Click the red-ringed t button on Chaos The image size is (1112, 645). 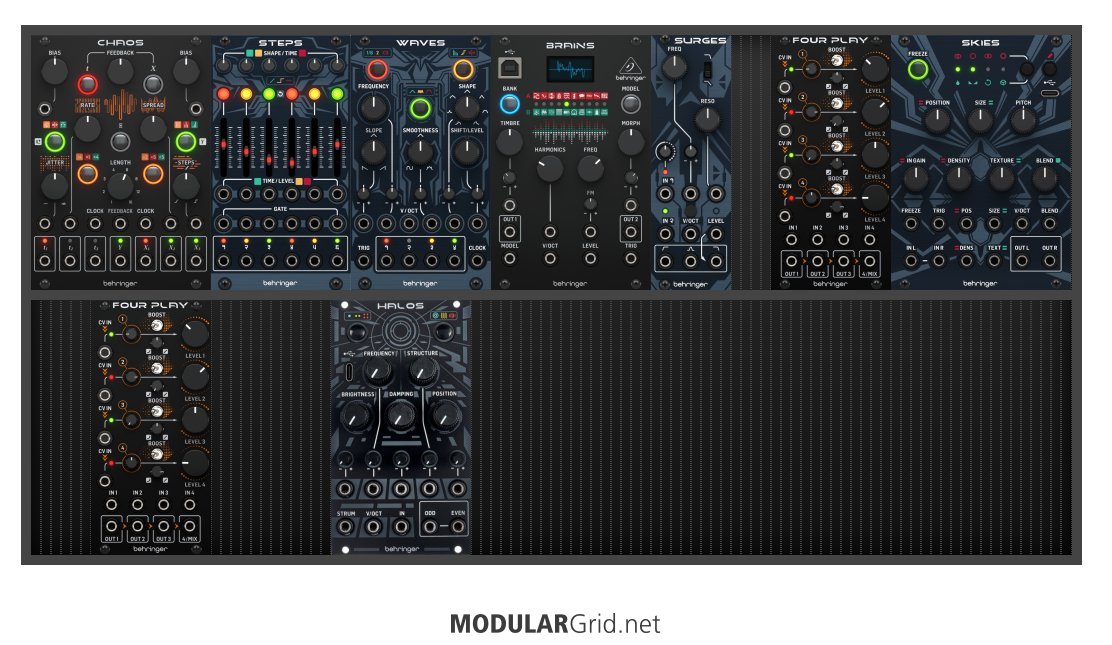coord(87,84)
